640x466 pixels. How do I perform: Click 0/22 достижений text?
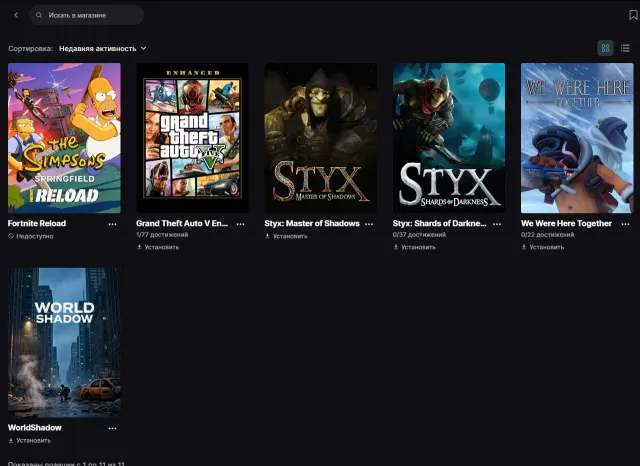coord(547,235)
